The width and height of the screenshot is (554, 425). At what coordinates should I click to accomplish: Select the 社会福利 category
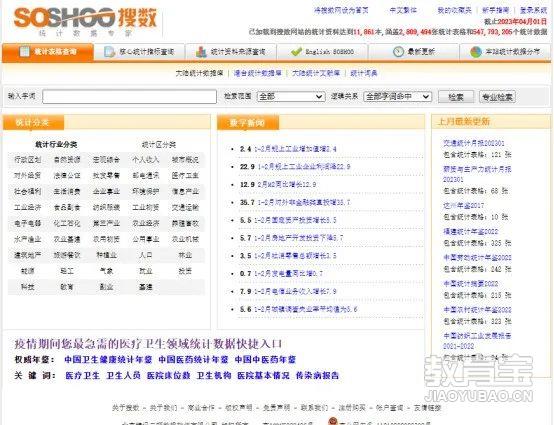point(28,191)
